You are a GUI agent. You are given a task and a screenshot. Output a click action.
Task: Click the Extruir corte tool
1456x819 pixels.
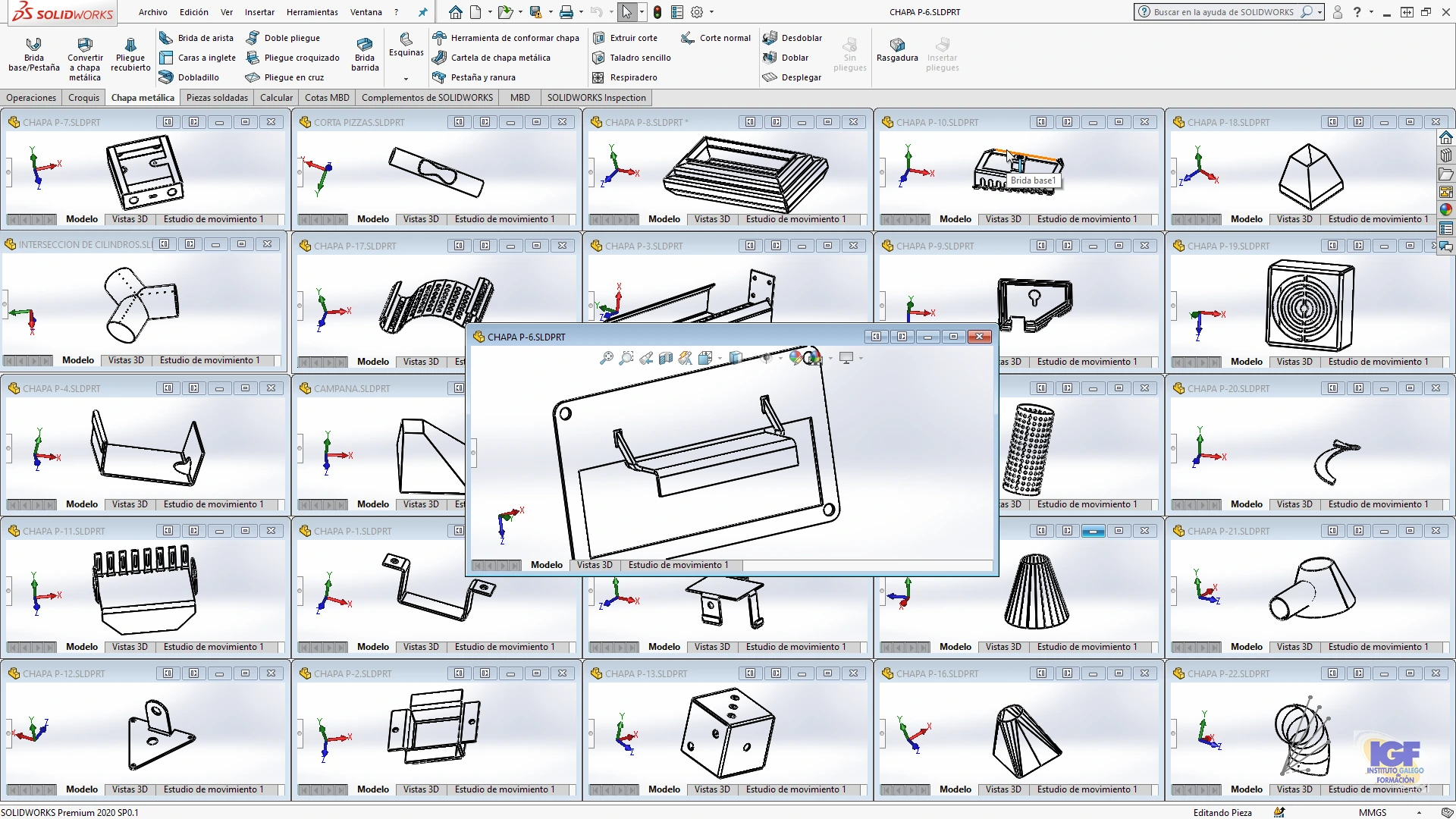tap(625, 38)
